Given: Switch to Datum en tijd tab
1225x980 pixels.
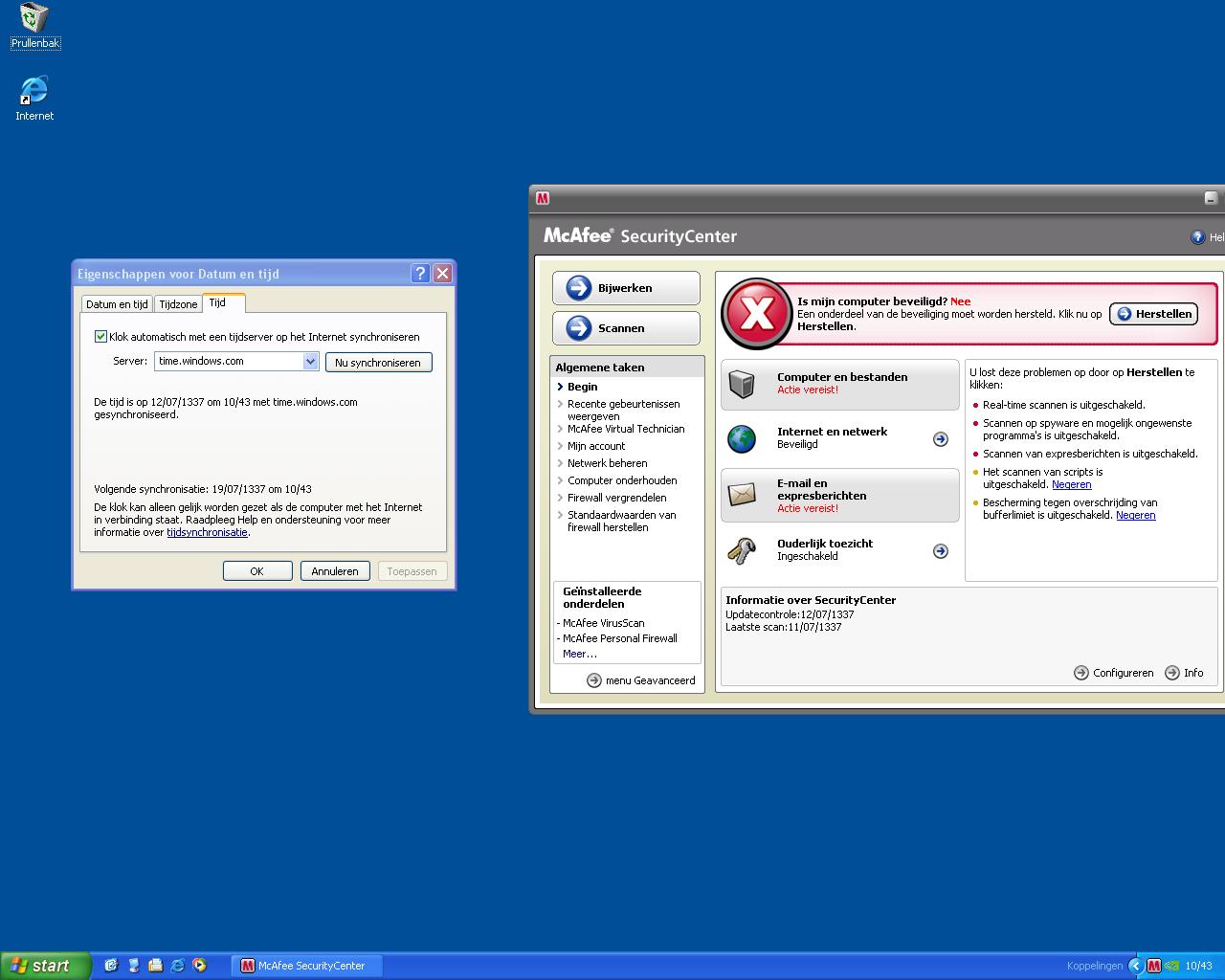Looking at the screenshot, I should pos(117,304).
